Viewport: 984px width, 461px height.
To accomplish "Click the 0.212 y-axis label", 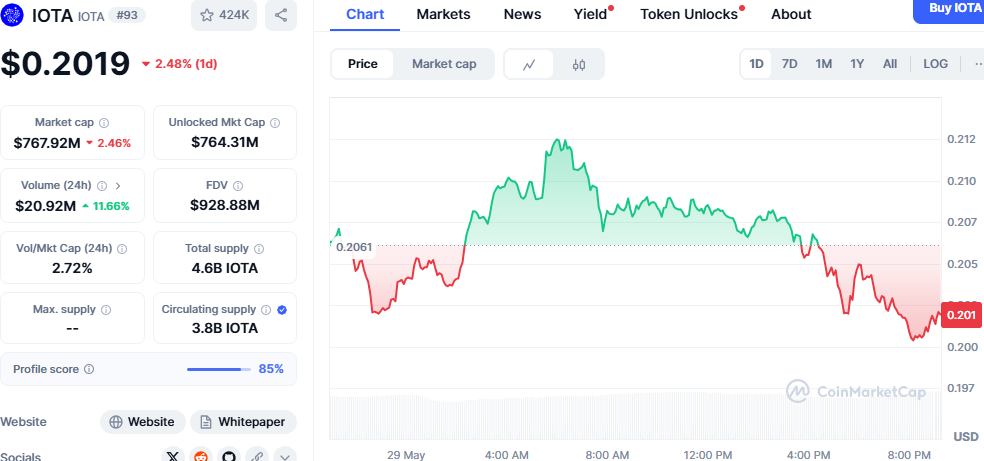I will (x=961, y=139).
